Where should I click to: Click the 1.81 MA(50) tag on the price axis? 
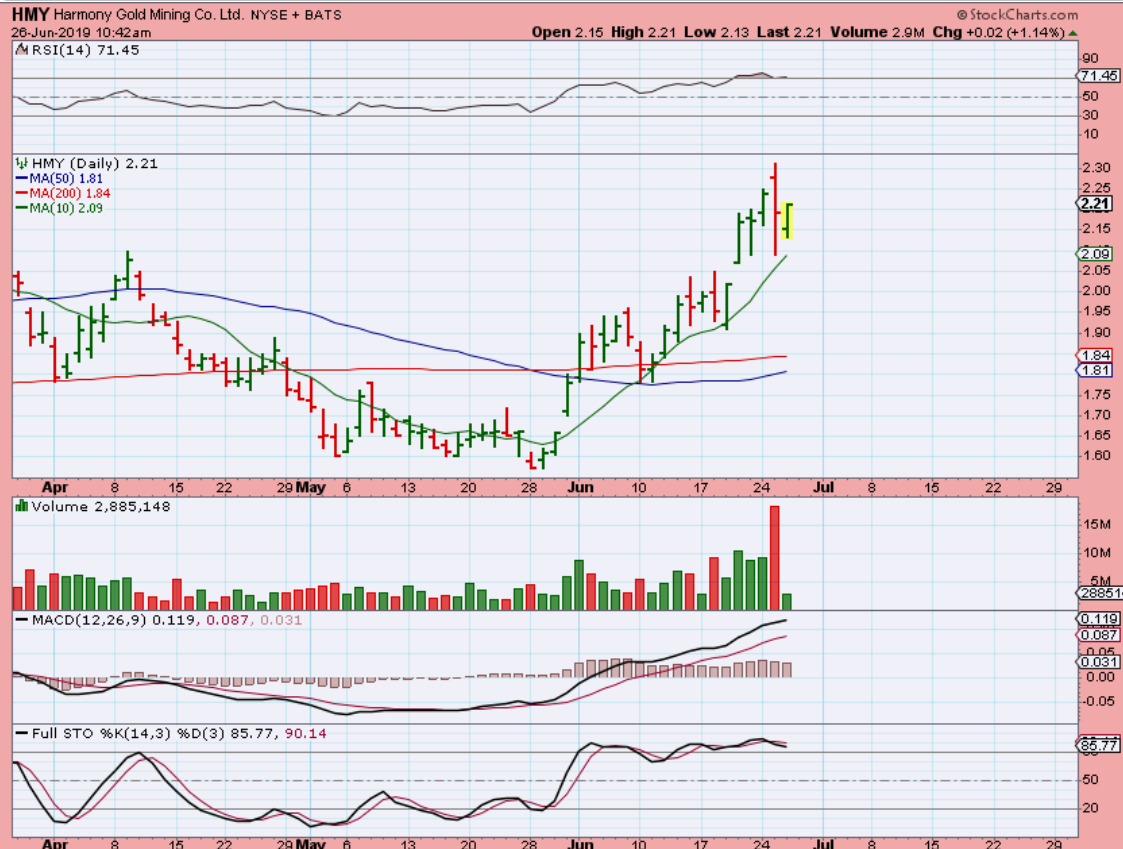[1094, 370]
